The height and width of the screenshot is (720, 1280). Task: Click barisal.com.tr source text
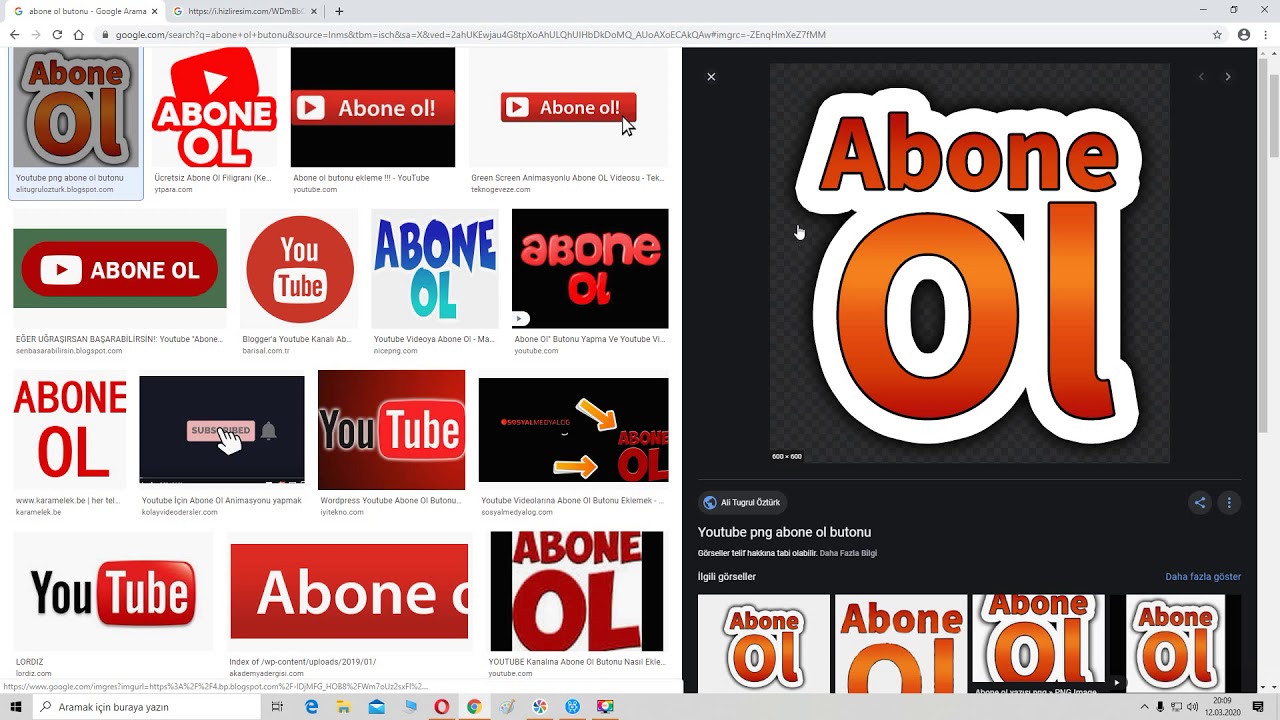(265, 351)
